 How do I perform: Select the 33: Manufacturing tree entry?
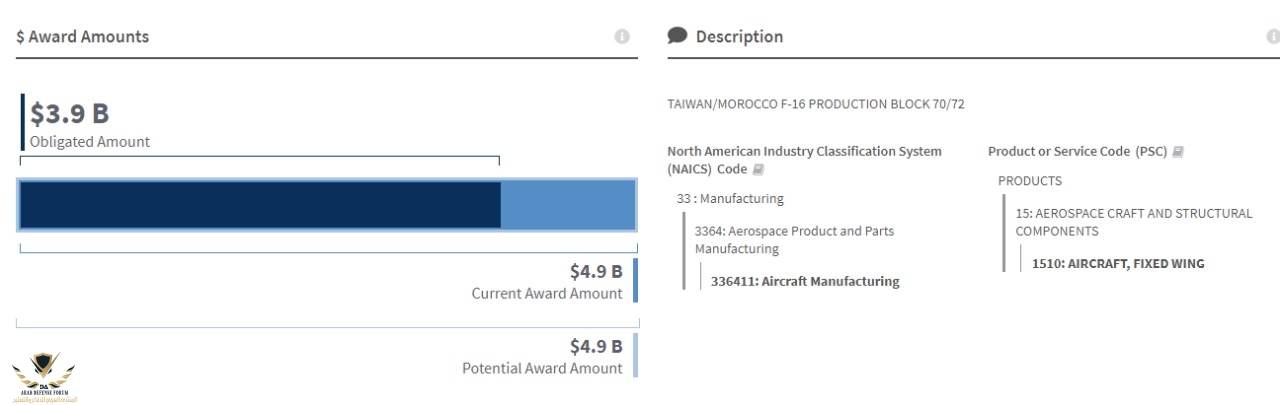730,198
